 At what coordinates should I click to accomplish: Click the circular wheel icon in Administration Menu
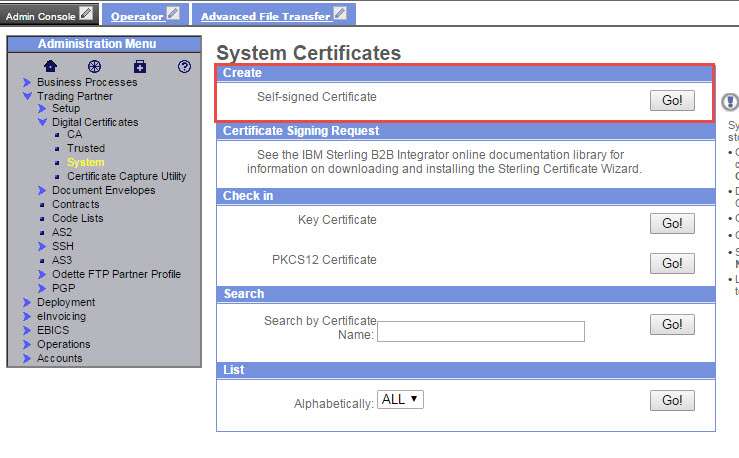coord(95,67)
